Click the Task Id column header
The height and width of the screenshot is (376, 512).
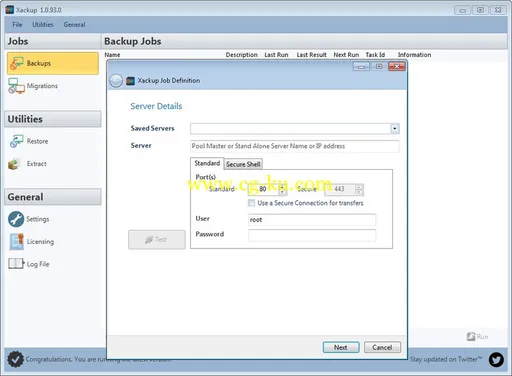375,55
